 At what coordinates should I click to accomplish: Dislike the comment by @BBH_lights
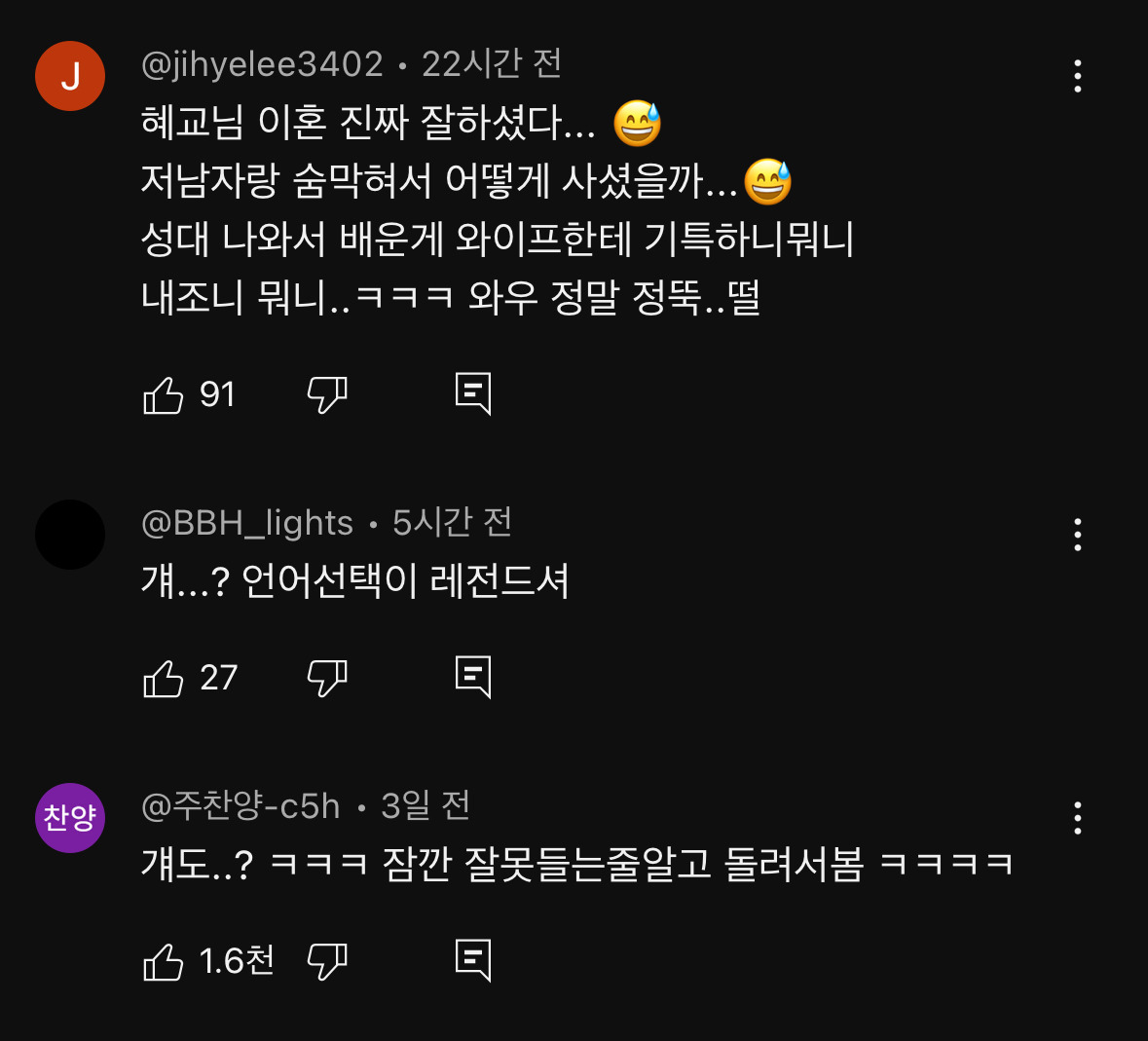pos(327,677)
